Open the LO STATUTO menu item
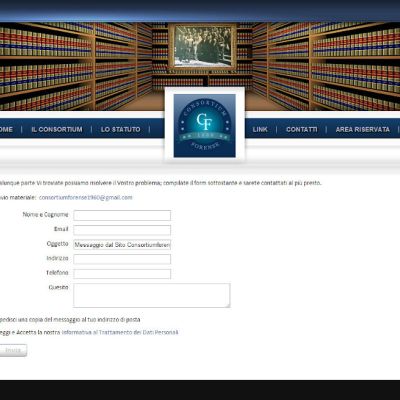Image resolution: width=400 pixels, height=400 pixels. (120, 129)
